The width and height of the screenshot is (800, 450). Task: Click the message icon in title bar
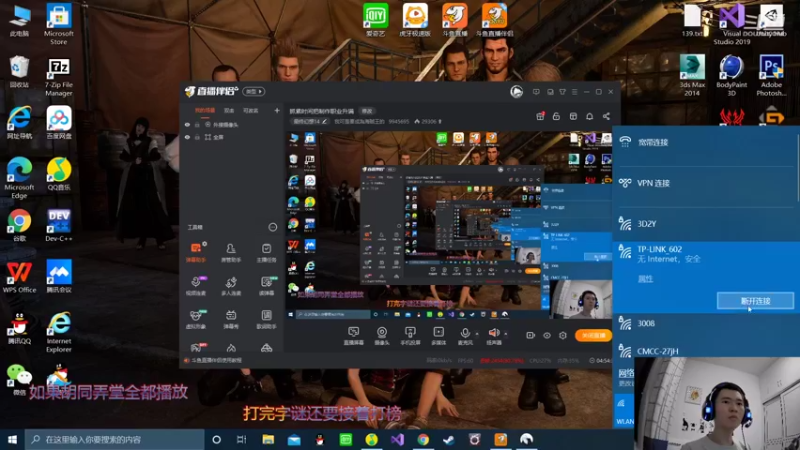coord(536,92)
